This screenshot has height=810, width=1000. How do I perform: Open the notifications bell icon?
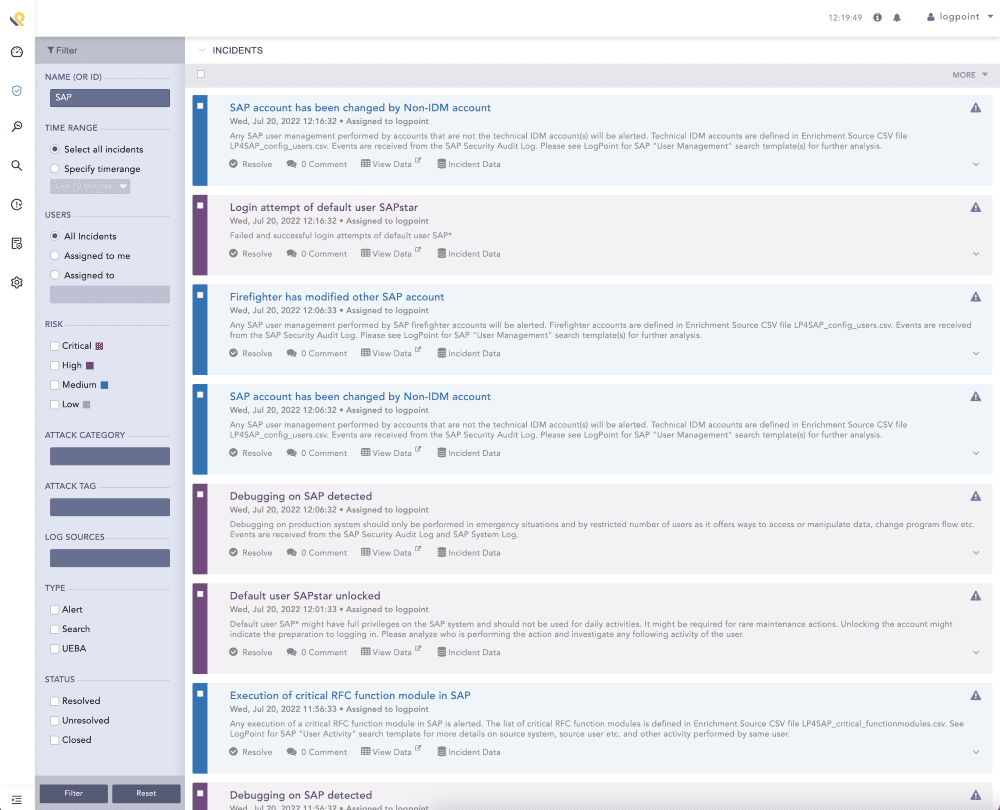897,17
